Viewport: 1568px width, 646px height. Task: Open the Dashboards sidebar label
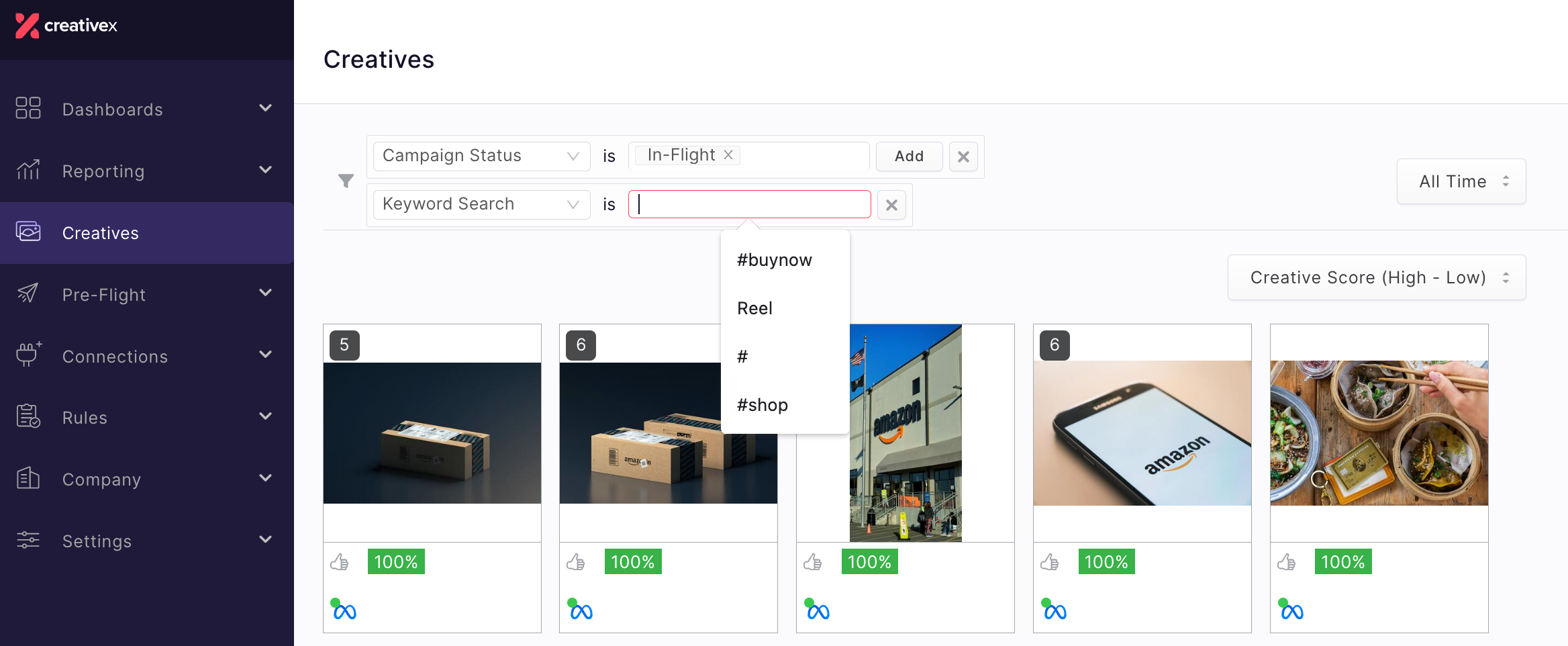click(113, 109)
